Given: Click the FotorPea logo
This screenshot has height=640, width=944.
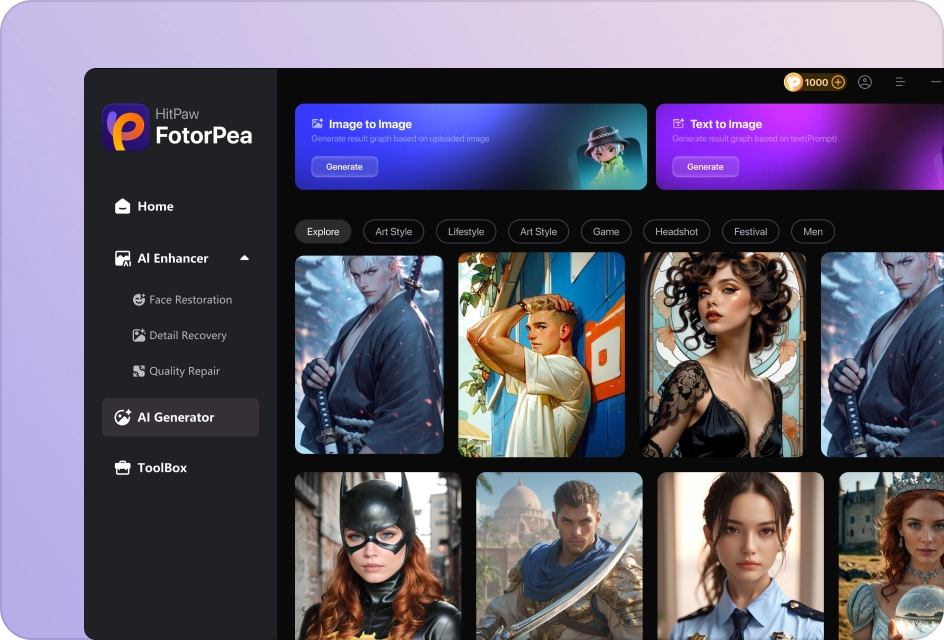Looking at the screenshot, I should click(125, 127).
